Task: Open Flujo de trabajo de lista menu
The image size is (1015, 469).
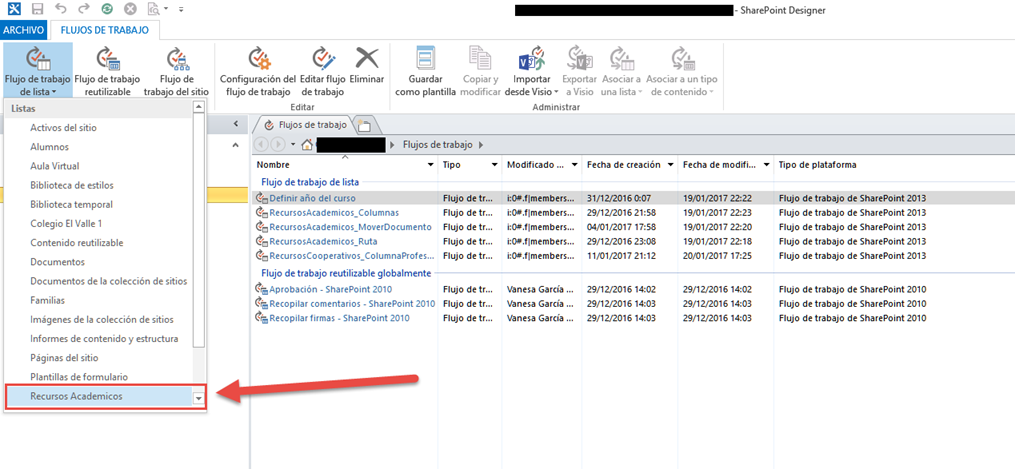Action: pyautogui.click(x=38, y=71)
